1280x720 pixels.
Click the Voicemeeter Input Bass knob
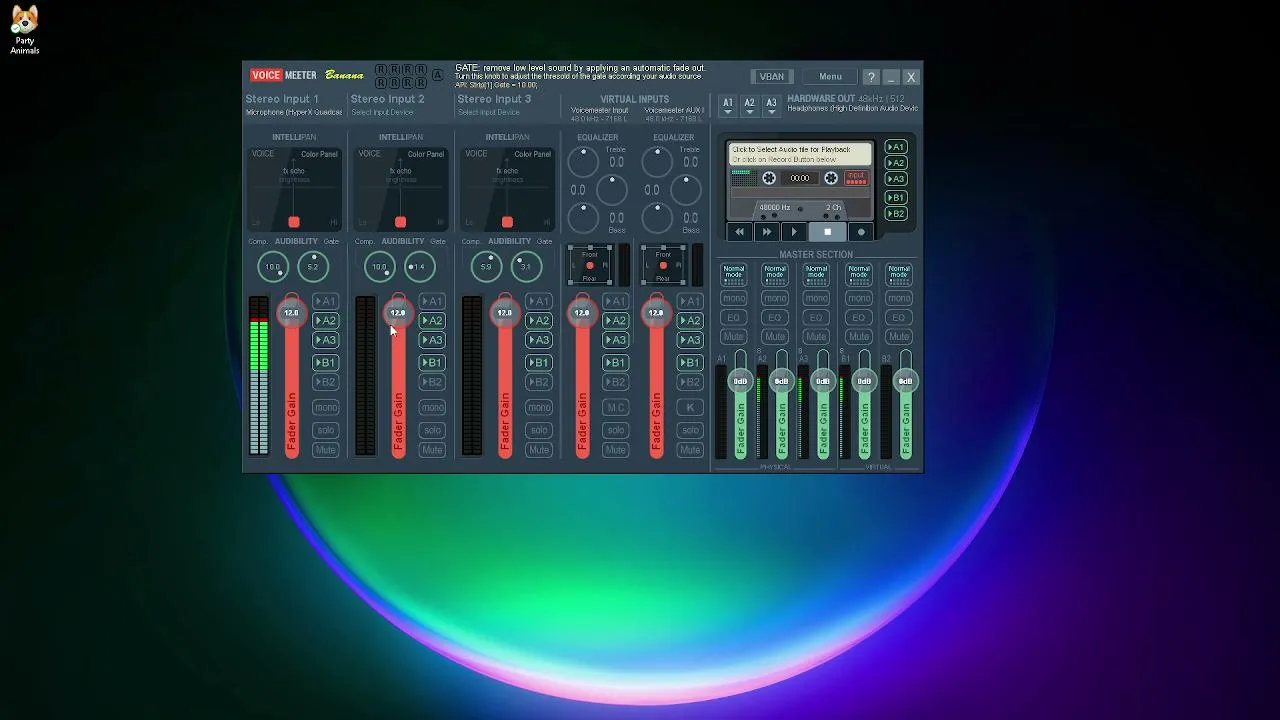[583, 218]
